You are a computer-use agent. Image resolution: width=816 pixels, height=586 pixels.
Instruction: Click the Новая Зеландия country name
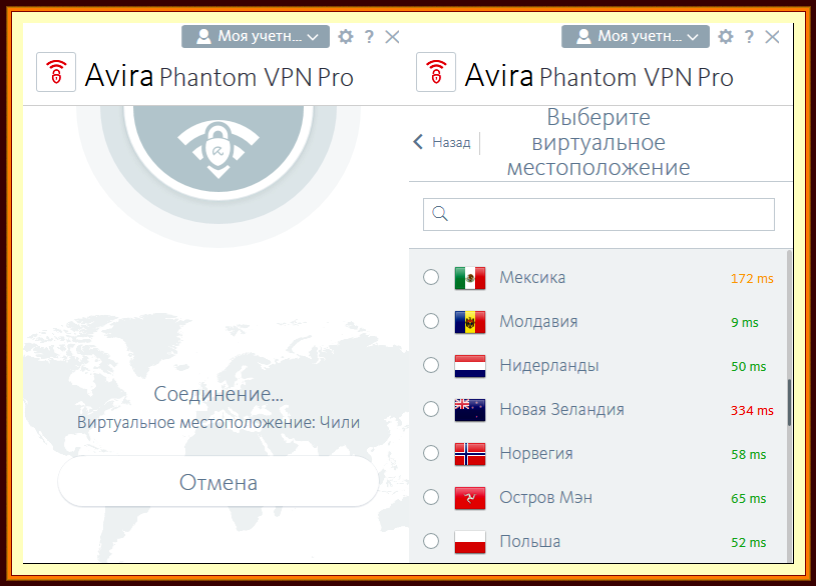click(x=562, y=410)
